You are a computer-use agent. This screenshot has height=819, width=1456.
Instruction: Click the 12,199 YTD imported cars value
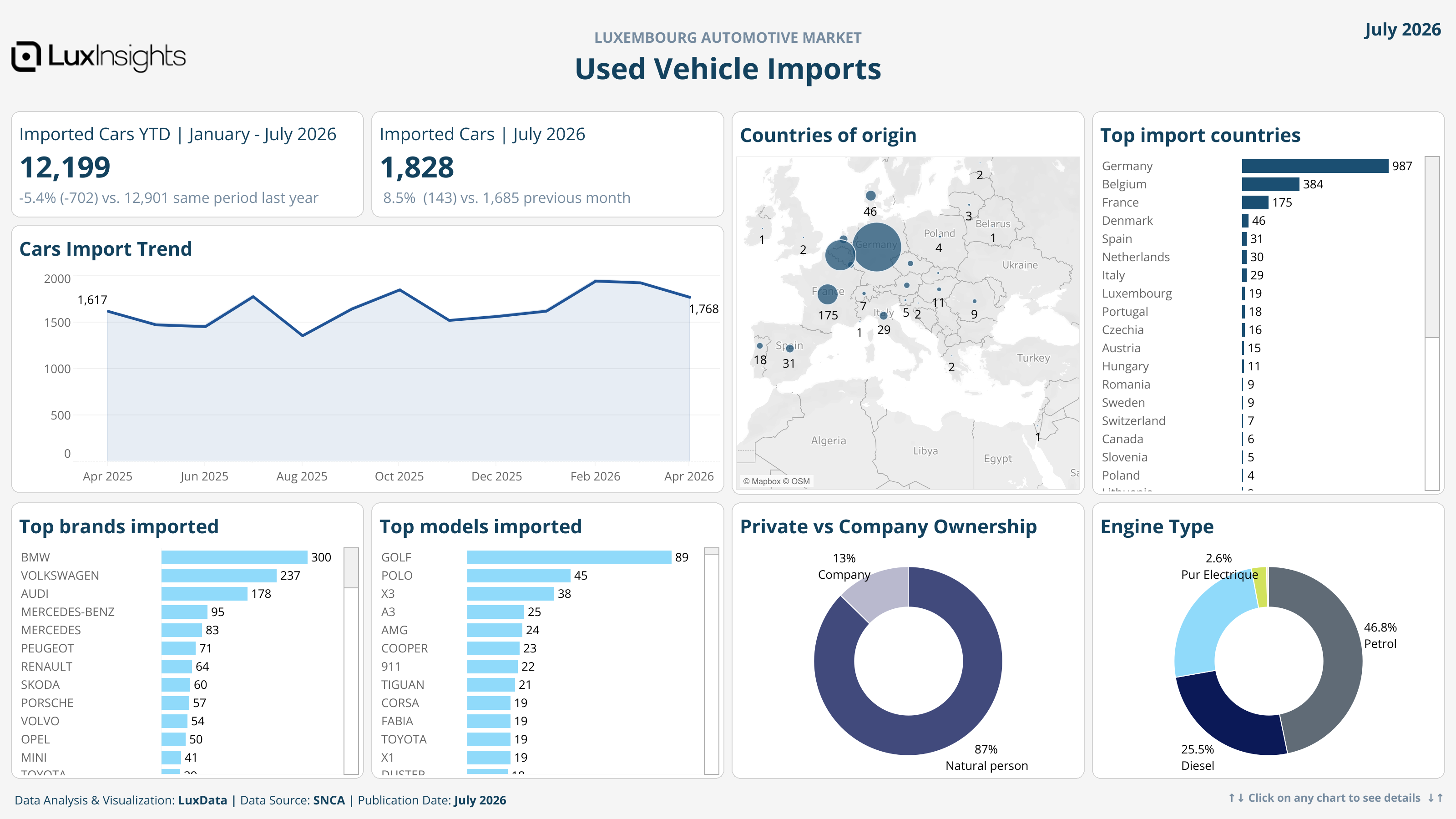65,167
